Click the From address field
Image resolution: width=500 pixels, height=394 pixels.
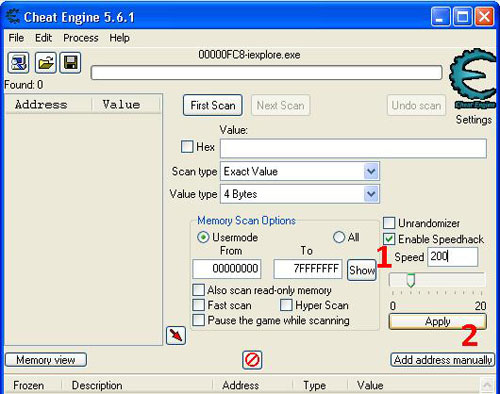pyautogui.click(x=227, y=269)
